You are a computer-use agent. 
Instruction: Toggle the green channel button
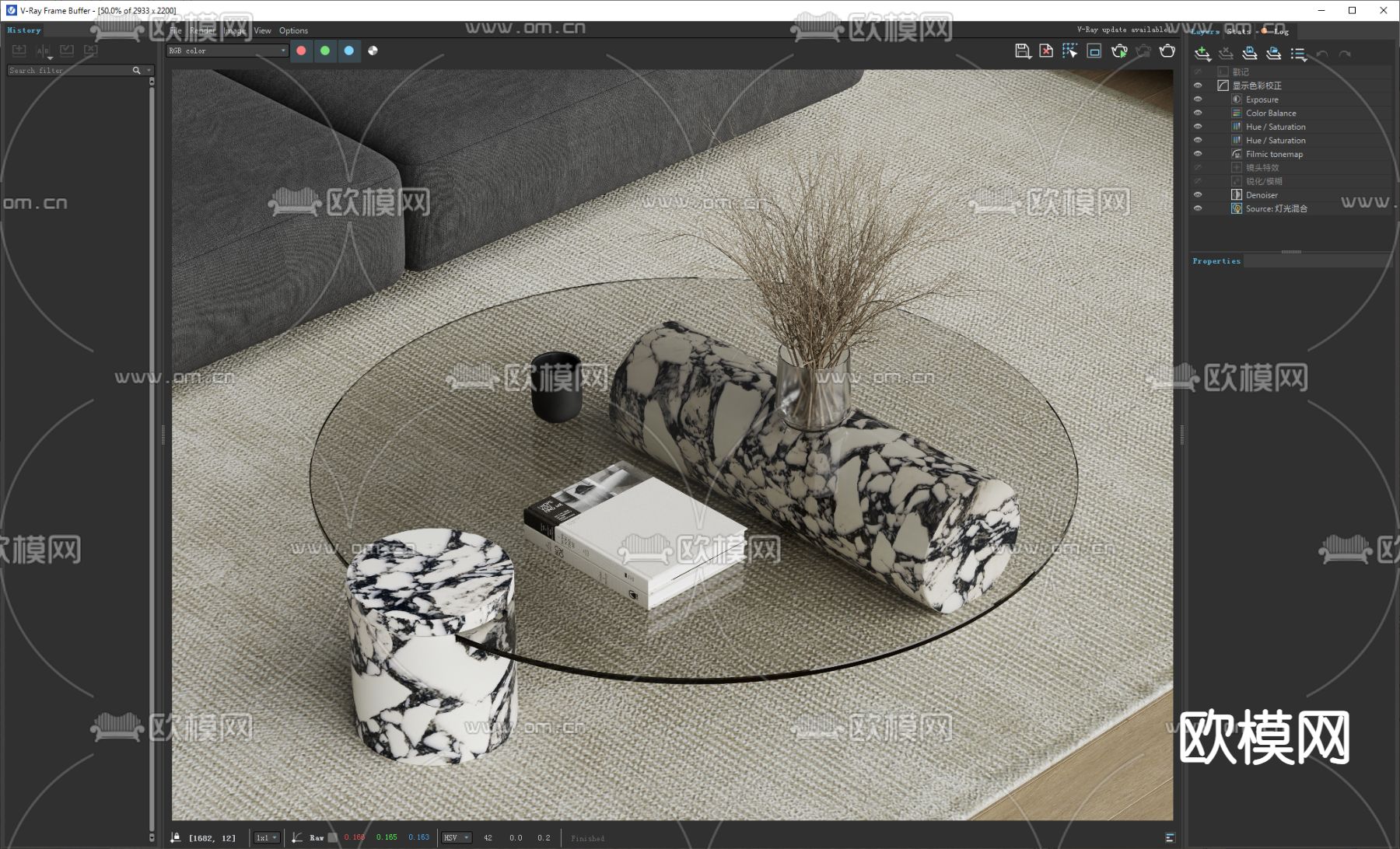pyautogui.click(x=325, y=51)
